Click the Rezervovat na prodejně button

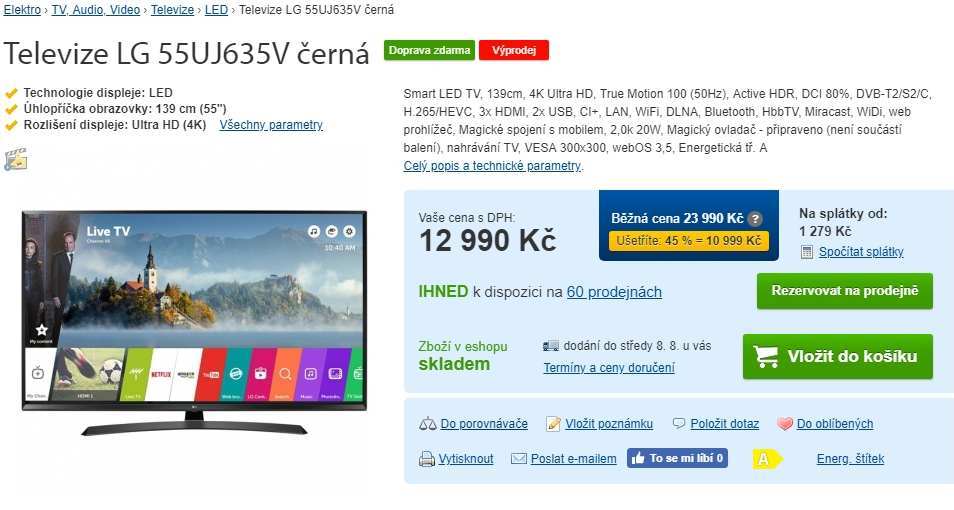pyautogui.click(x=844, y=291)
